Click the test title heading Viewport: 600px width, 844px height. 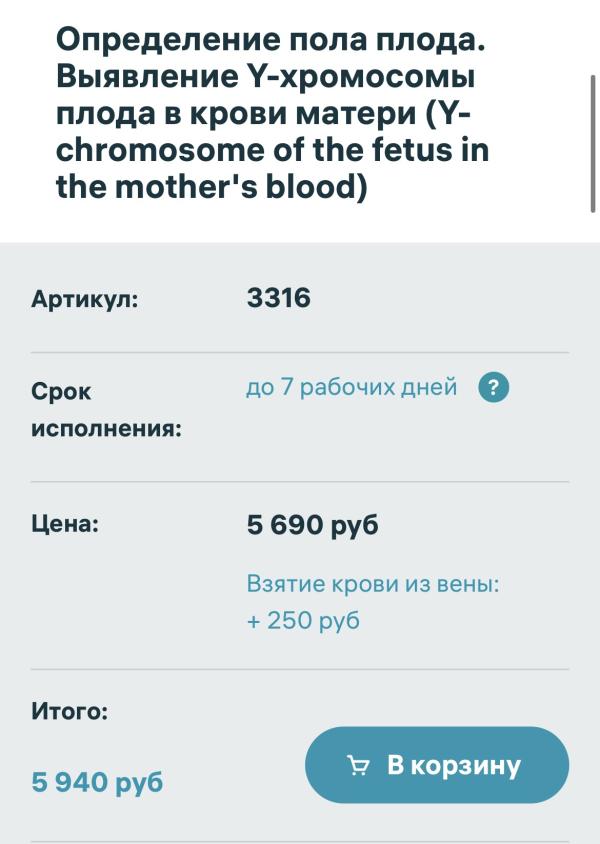[x=272, y=113]
